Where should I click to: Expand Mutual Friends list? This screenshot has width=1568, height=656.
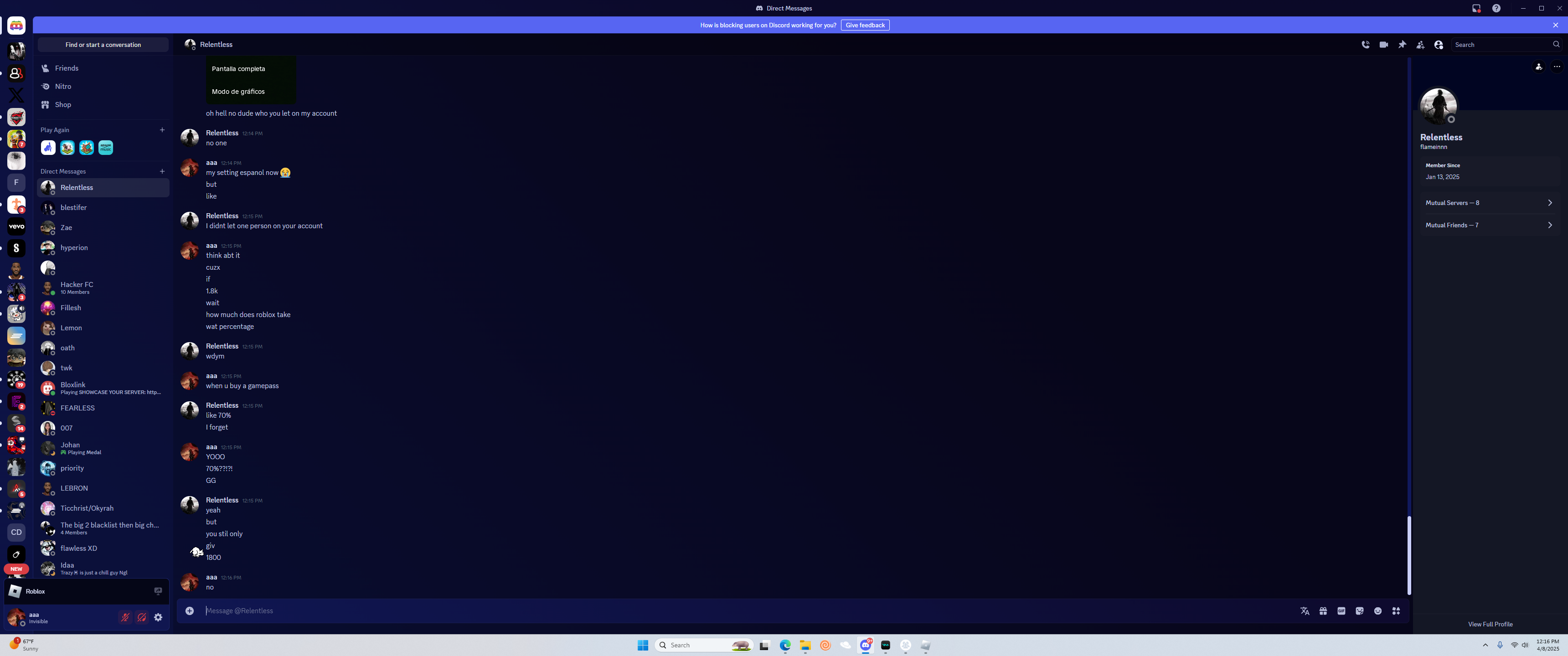[x=1488, y=225]
